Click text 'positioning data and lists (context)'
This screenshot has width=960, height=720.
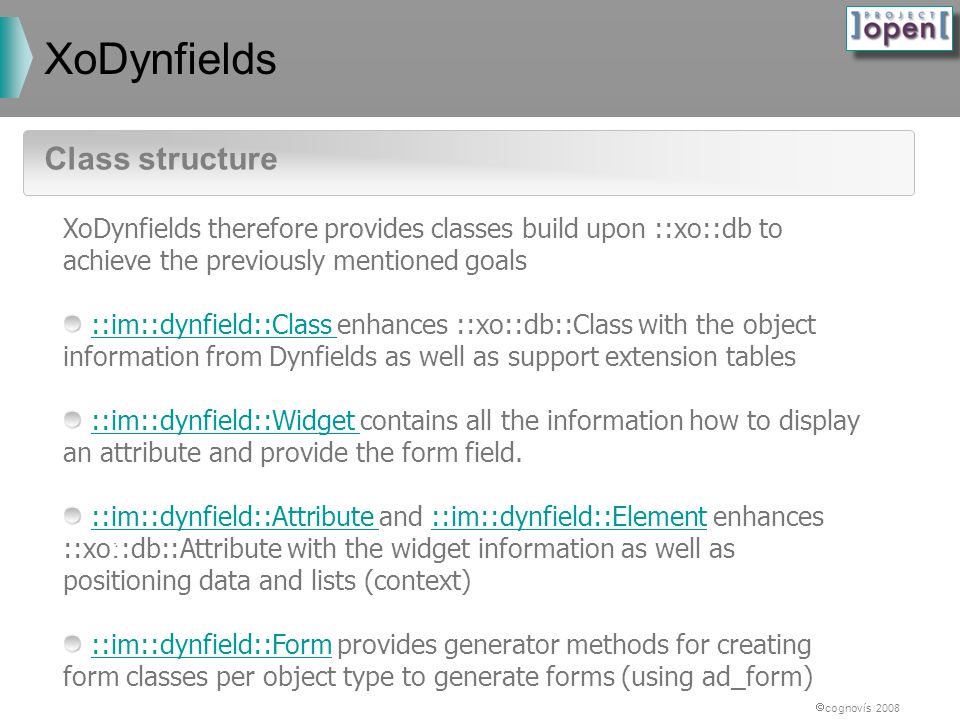click(267, 580)
